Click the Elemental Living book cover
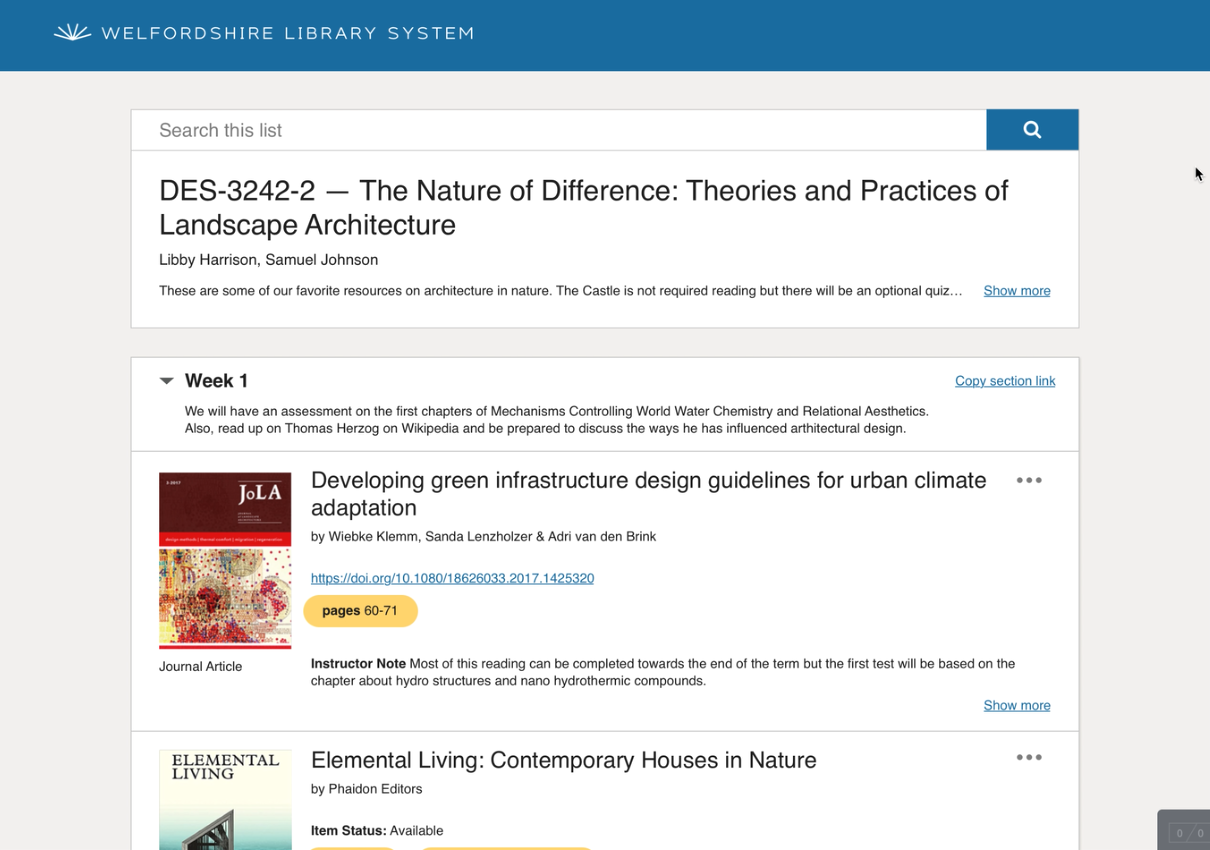The width and height of the screenshot is (1210, 850). [x=225, y=800]
